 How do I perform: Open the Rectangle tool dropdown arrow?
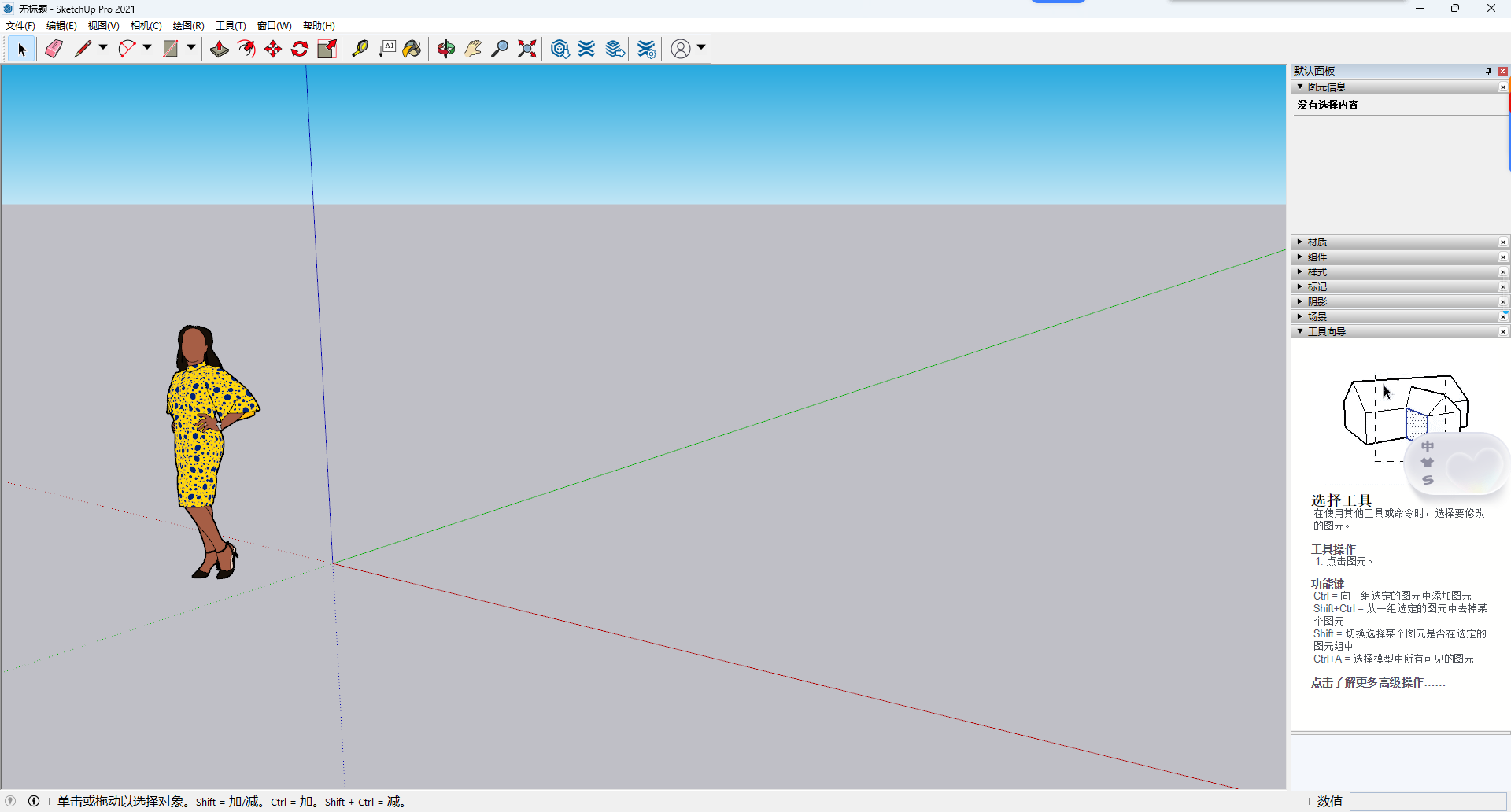[x=191, y=48]
